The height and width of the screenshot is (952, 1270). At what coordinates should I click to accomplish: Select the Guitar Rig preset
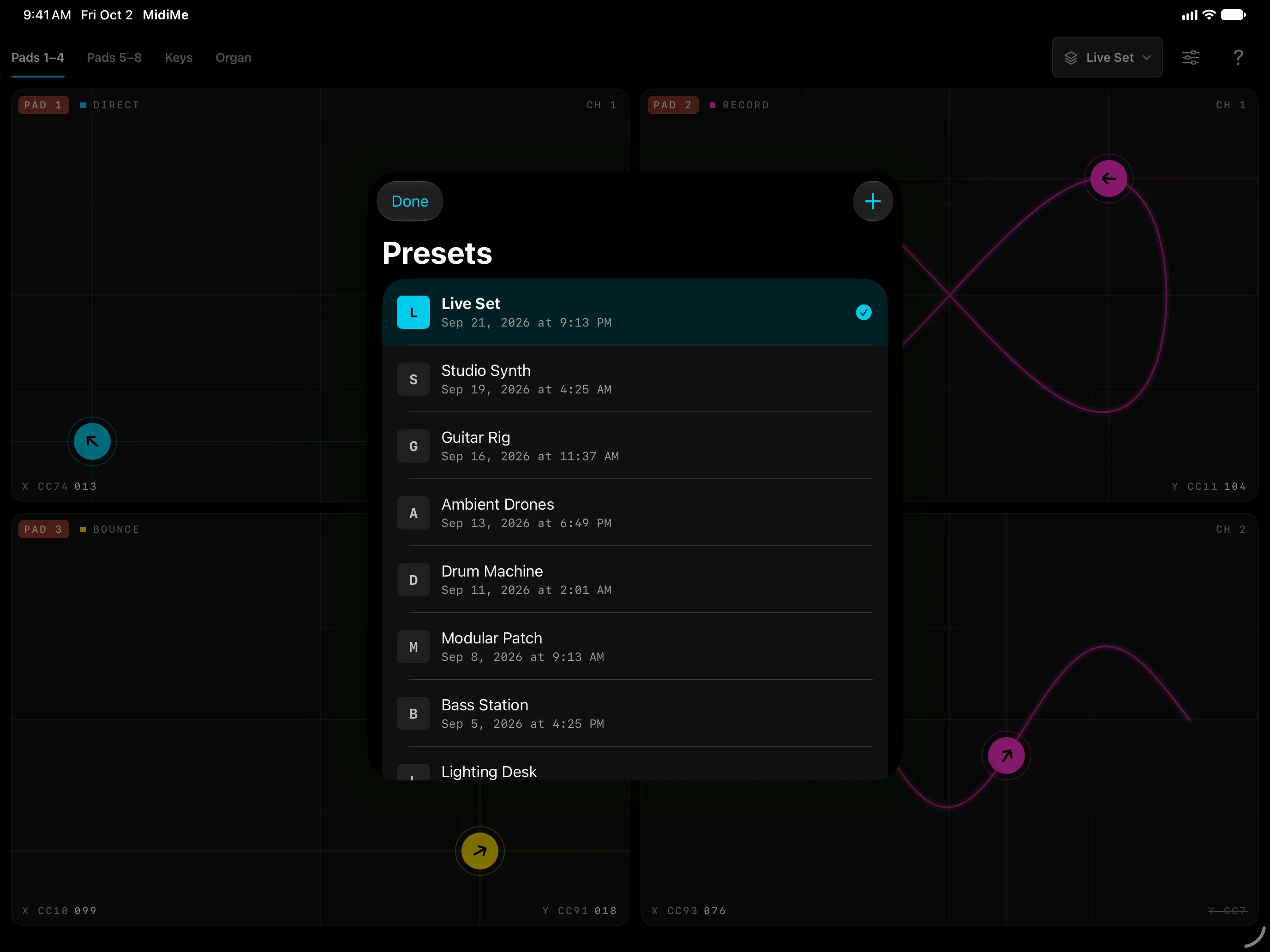point(635,446)
